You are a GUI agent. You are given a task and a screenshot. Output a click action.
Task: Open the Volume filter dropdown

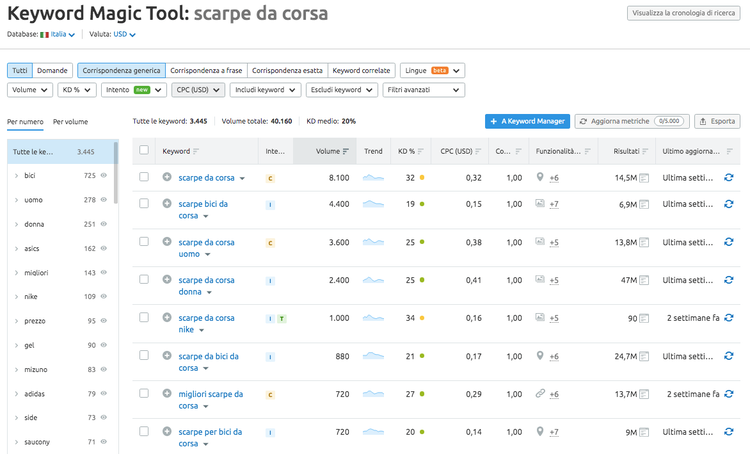coord(30,90)
